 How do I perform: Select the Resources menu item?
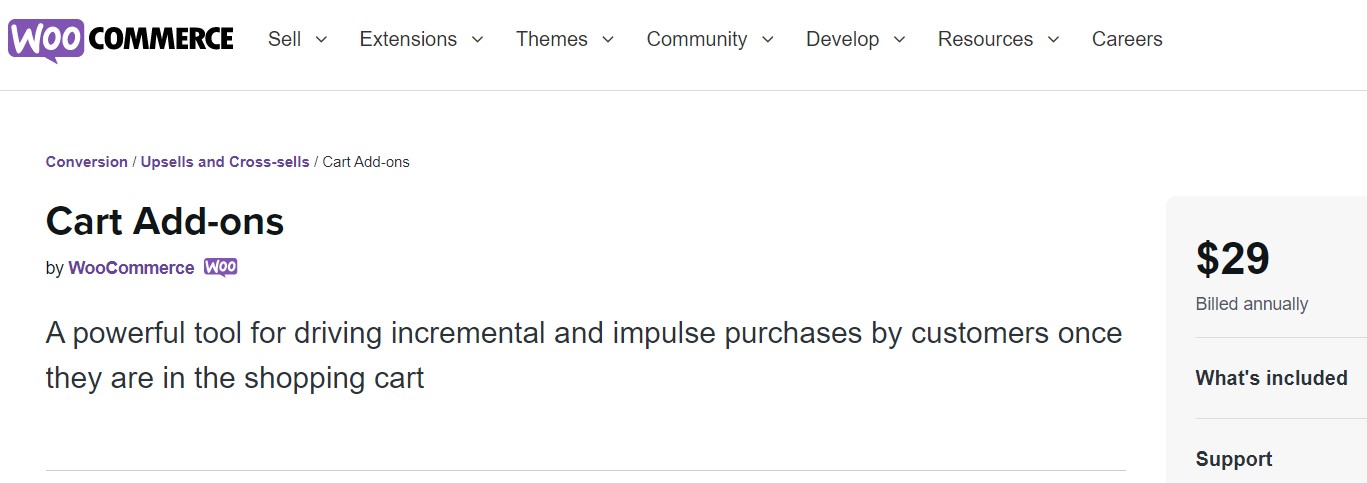click(x=985, y=39)
